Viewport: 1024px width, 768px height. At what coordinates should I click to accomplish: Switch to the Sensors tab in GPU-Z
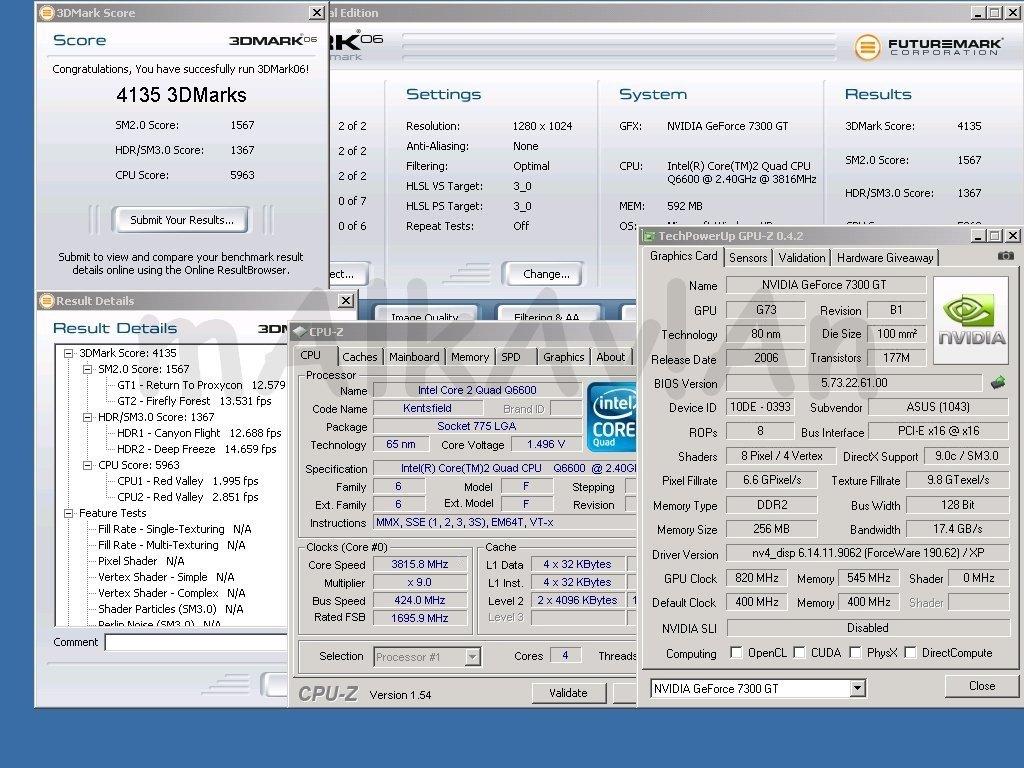(x=748, y=257)
